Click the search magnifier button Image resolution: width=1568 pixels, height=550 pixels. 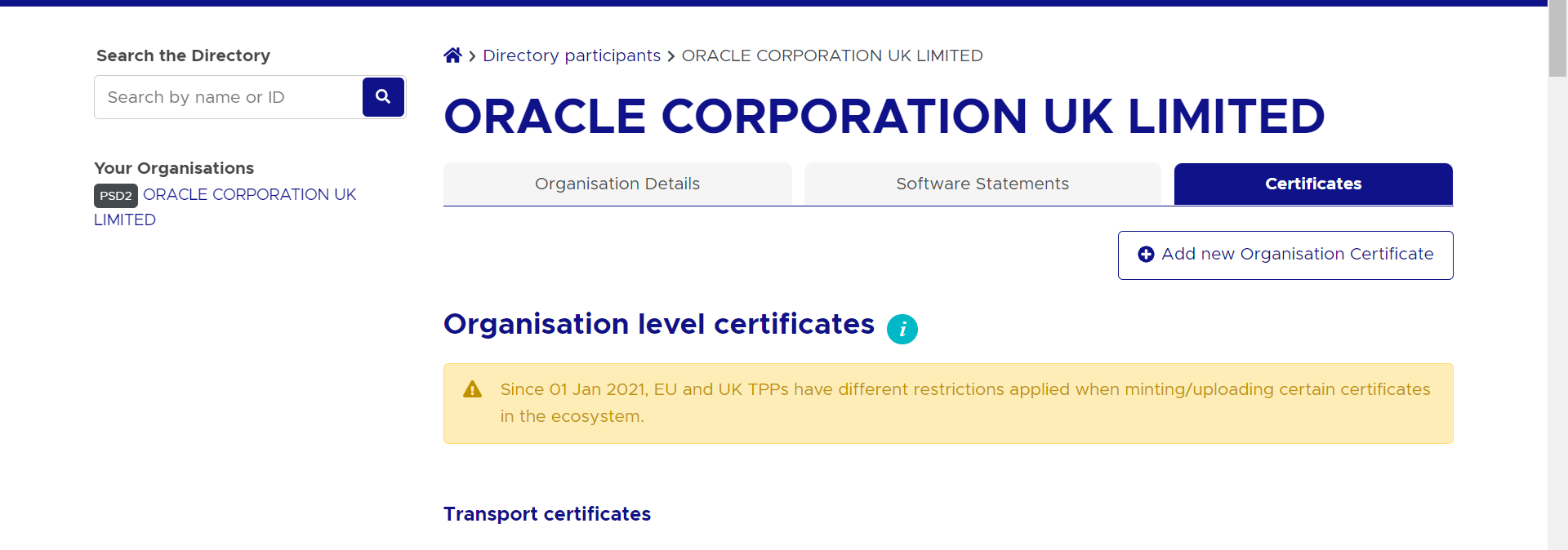383,97
